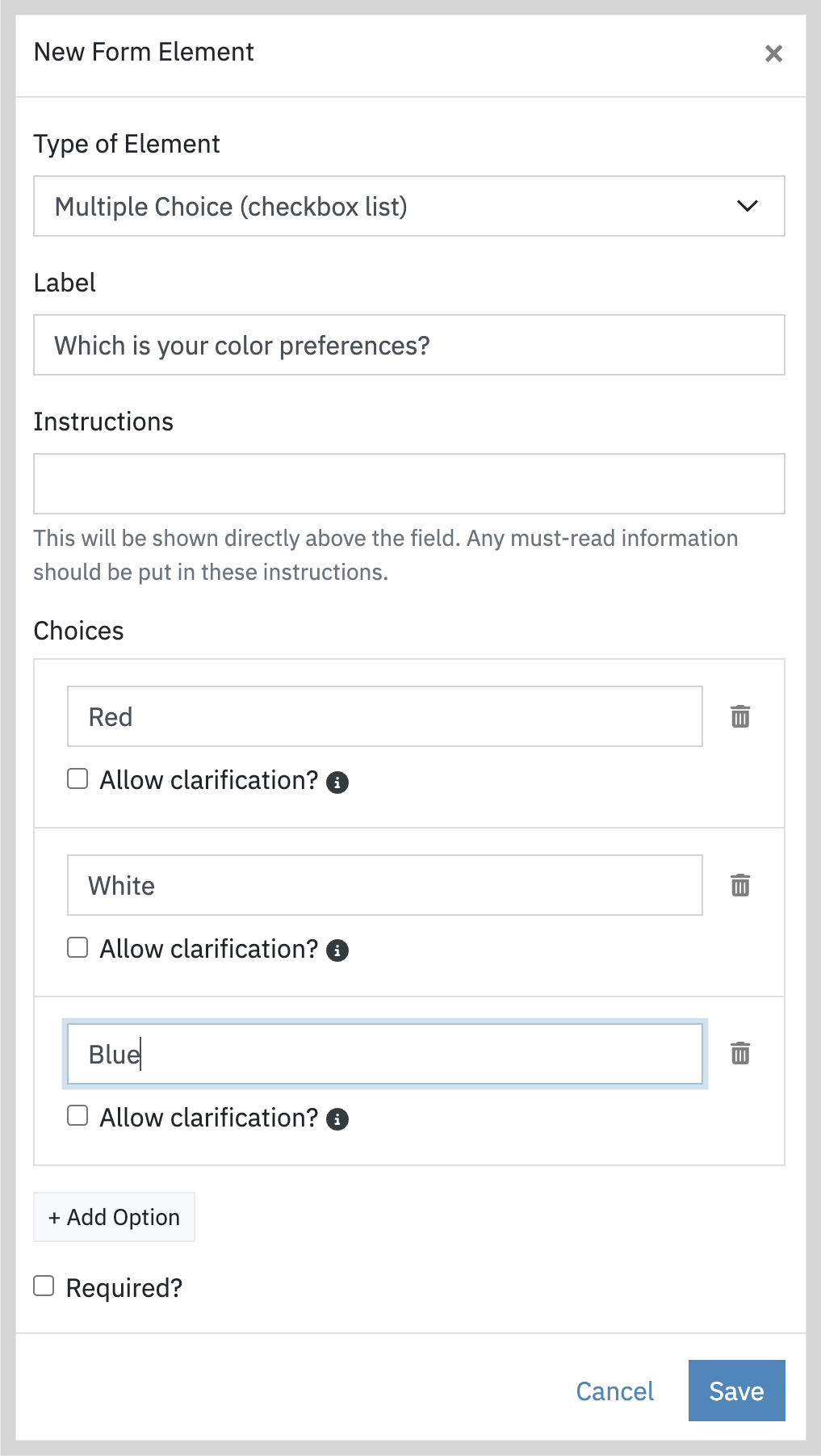Show clarification info icon for Red choice

point(337,783)
